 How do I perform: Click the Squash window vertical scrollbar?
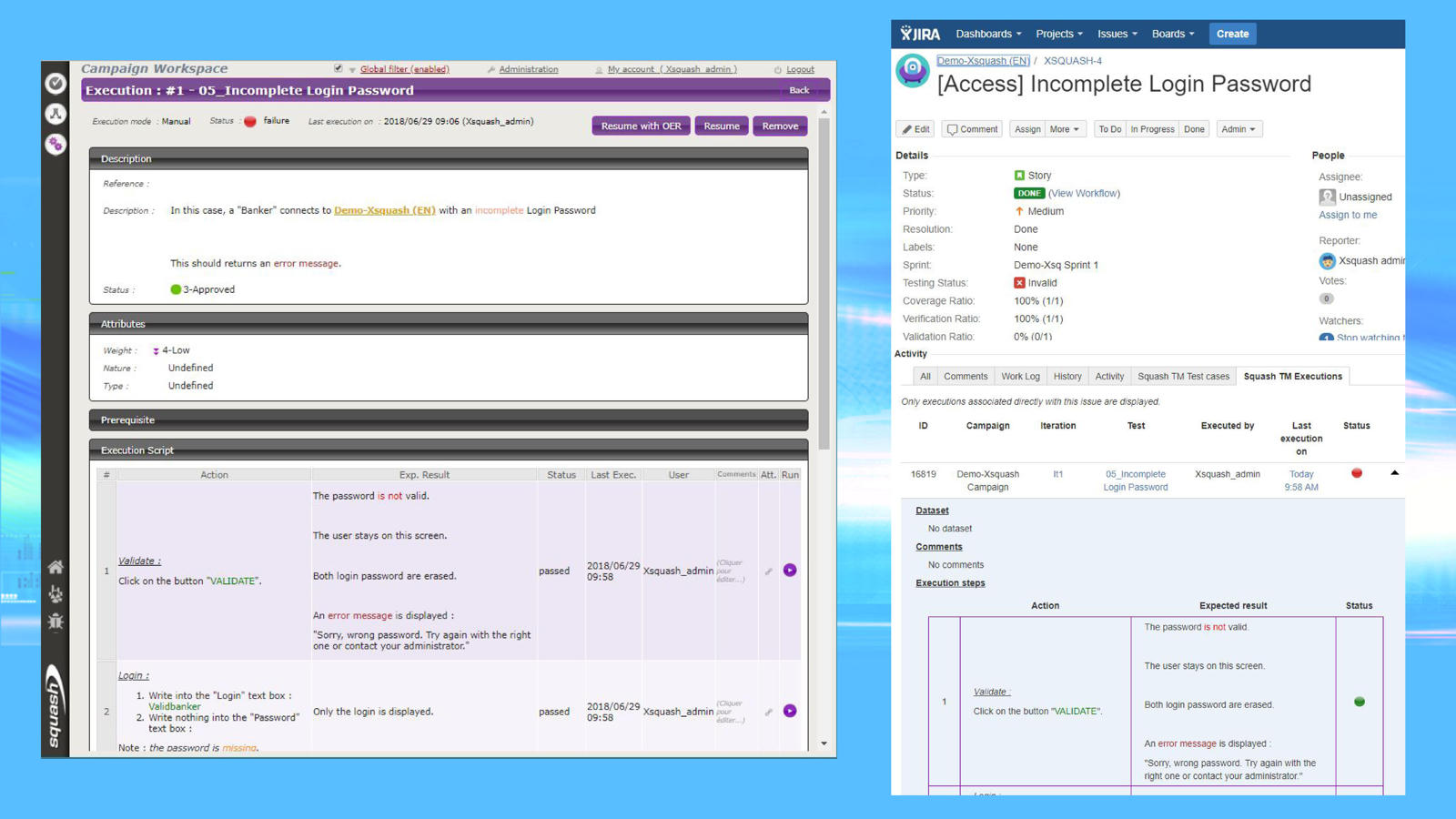coord(824,284)
